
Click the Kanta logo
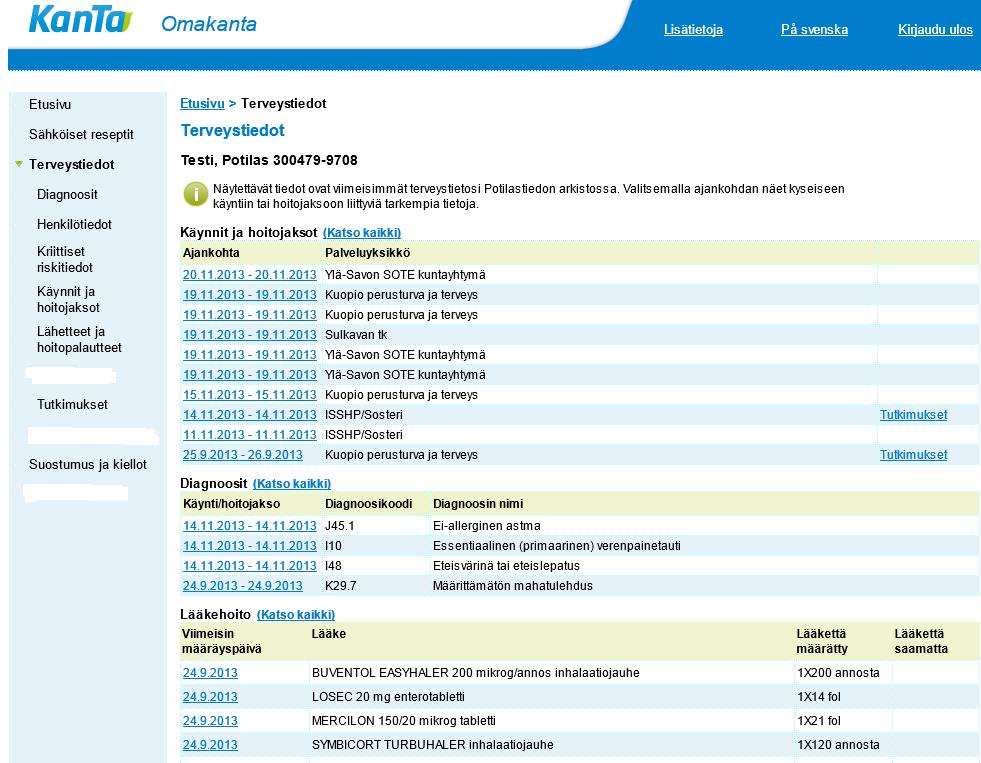pyautogui.click(x=81, y=19)
